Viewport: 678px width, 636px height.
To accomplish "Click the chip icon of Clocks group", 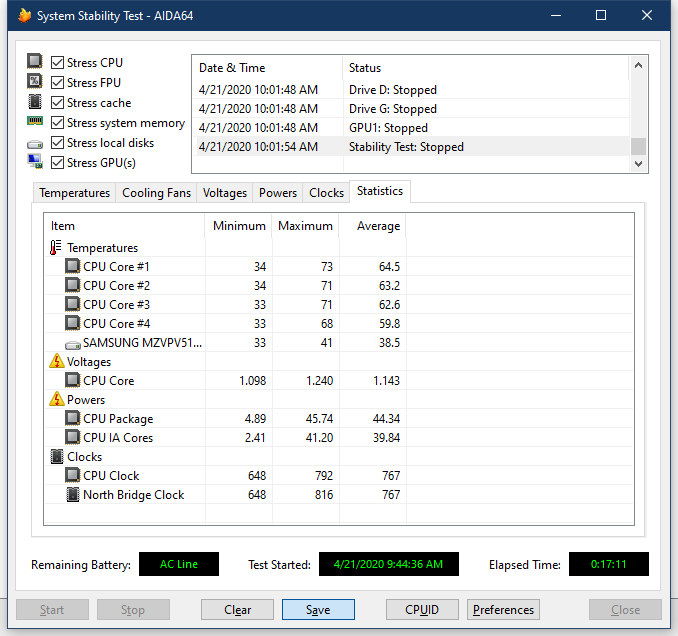I will click(57, 457).
